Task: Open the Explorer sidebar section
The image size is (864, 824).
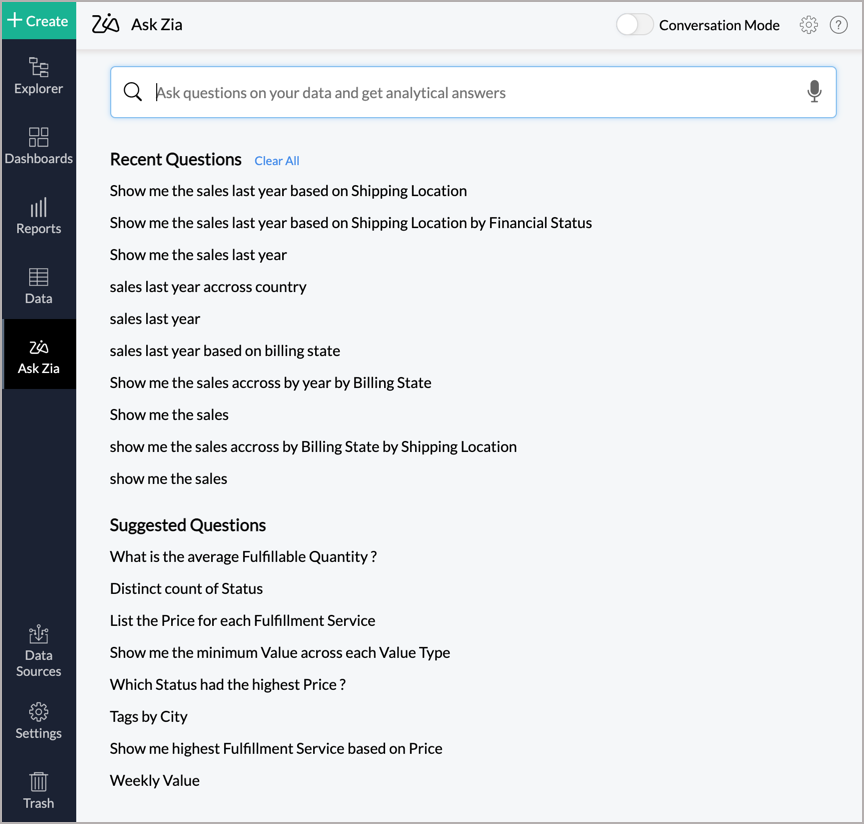Action: click(38, 76)
